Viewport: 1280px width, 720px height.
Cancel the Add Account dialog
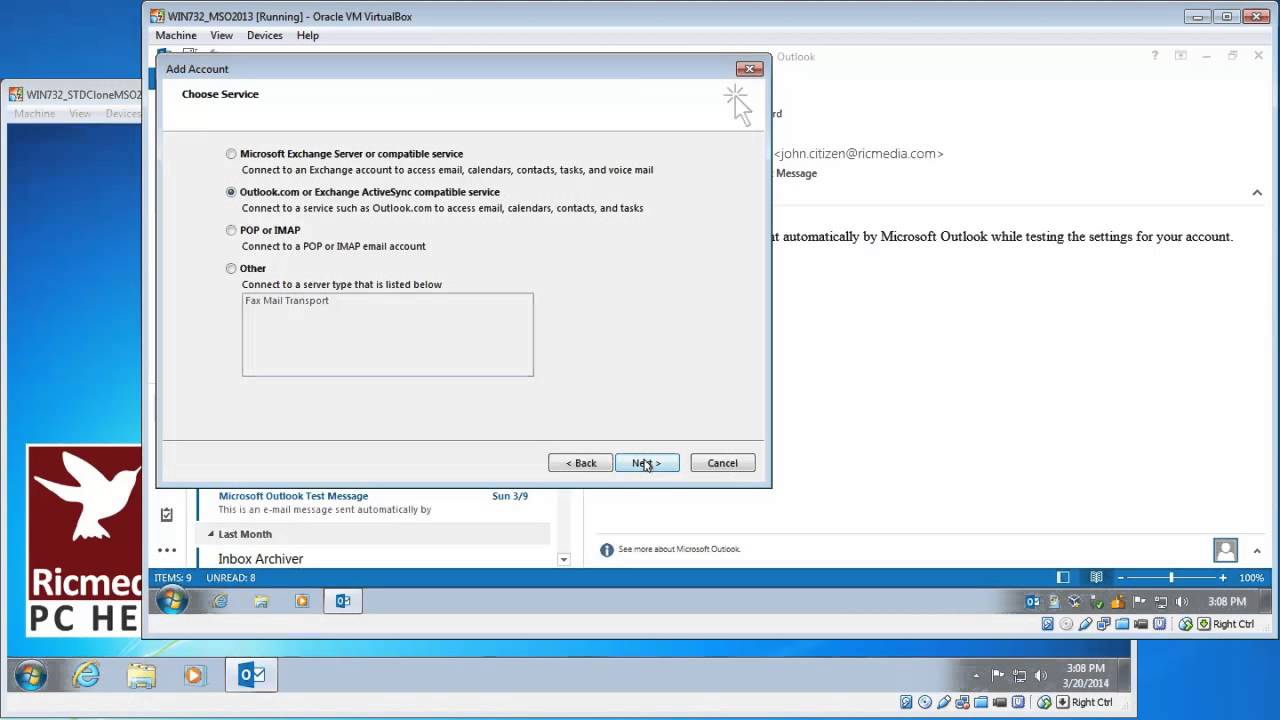(722, 463)
